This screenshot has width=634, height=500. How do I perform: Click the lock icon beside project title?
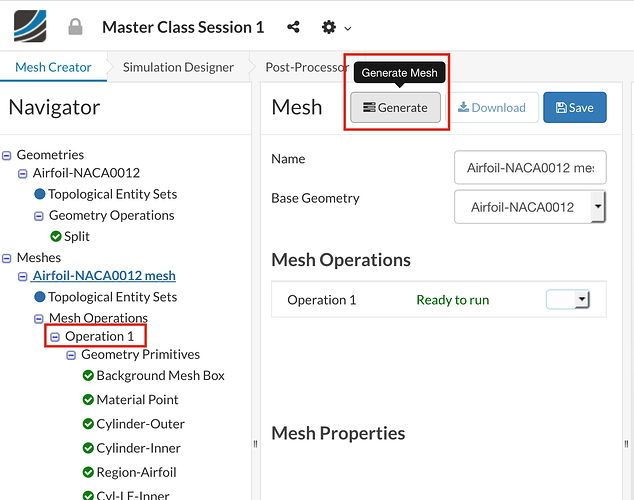(75, 28)
